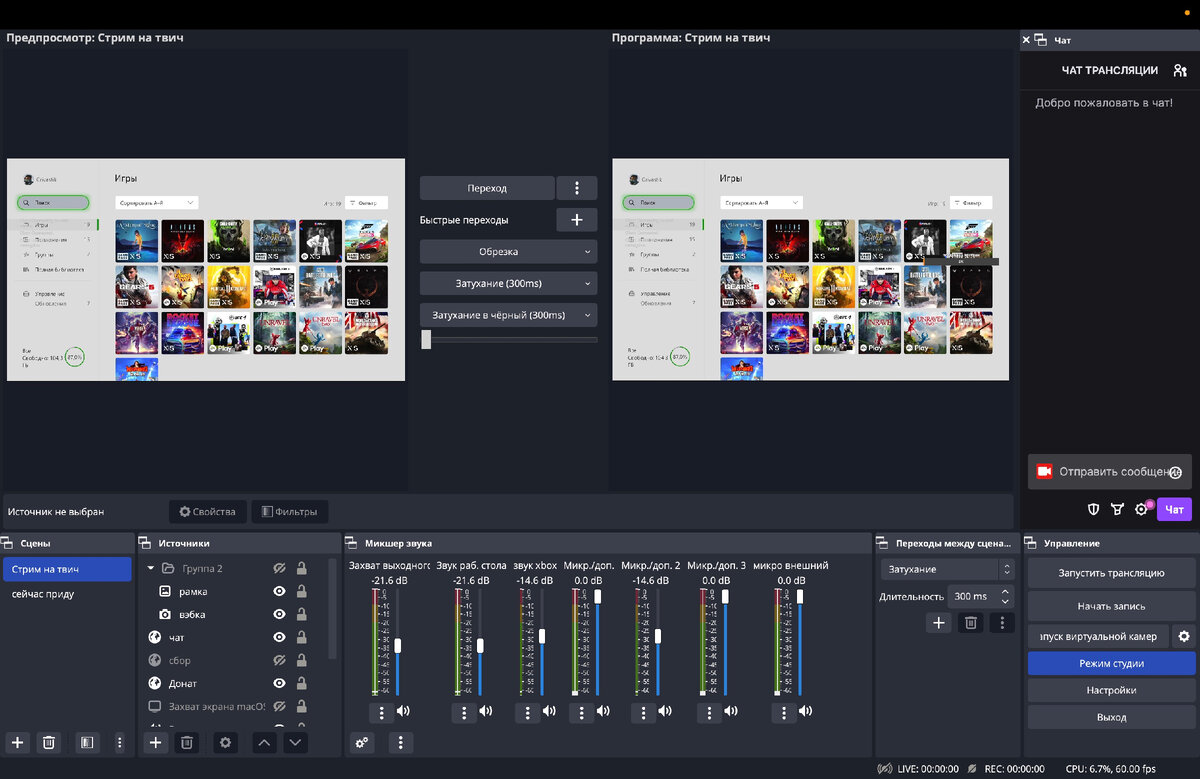
Task: Remove scene transition with trash icon
Action: click(x=970, y=622)
